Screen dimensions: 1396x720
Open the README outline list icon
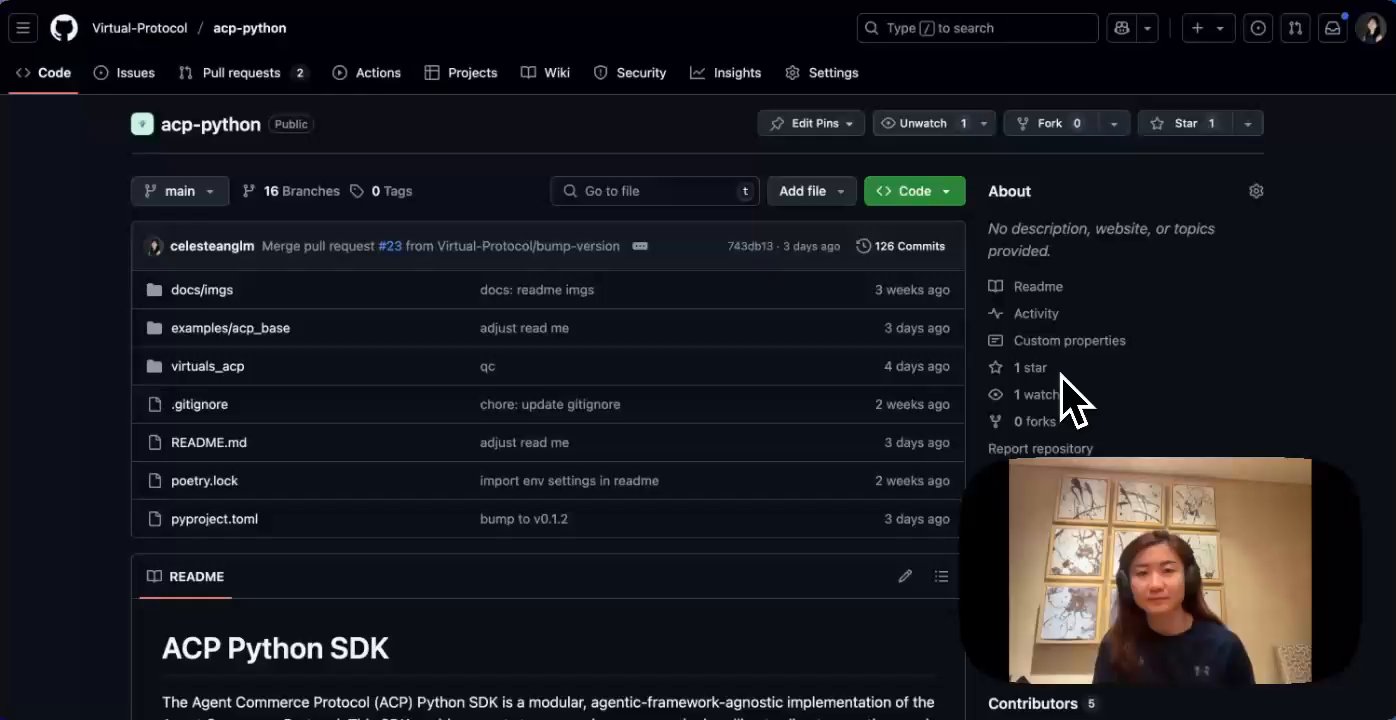[x=941, y=576]
